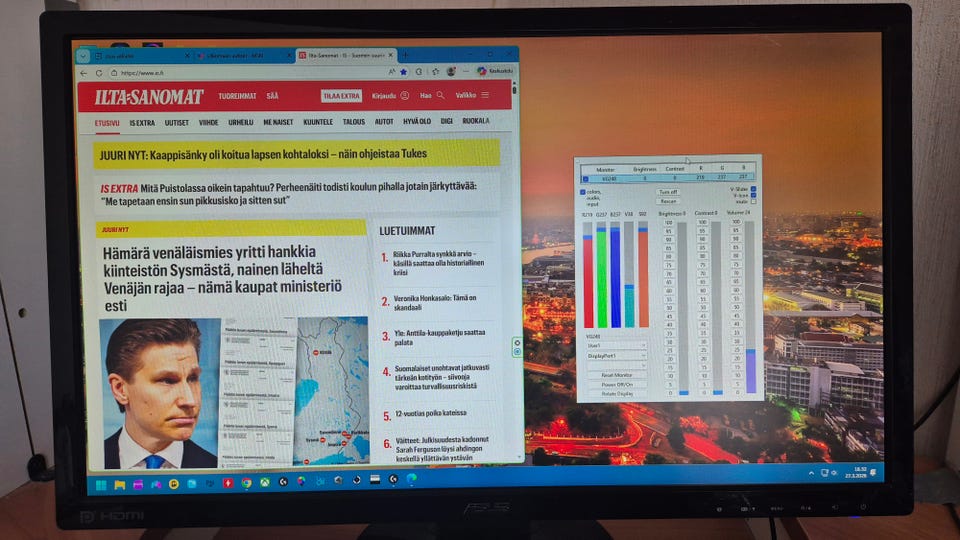Open the Copilot Keskustelu button
The width and height of the screenshot is (960, 540).
click(x=495, y=71)
